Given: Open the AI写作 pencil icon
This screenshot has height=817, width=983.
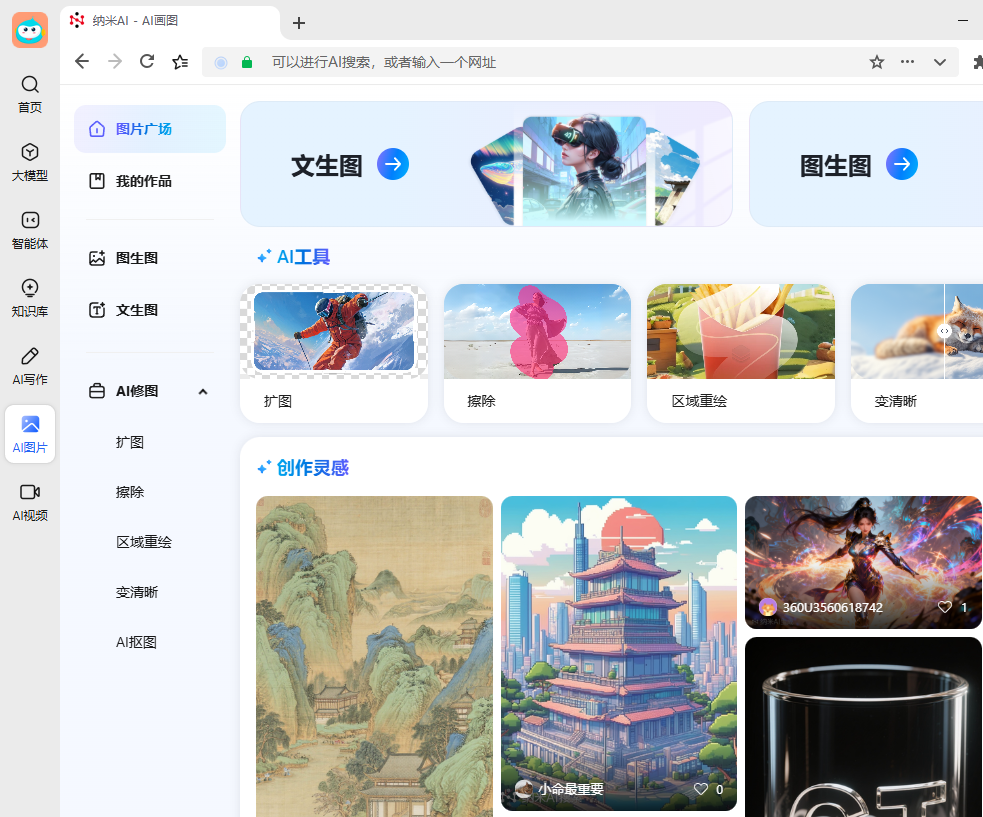Looking at the screenshot, I should tap(30, 366).
